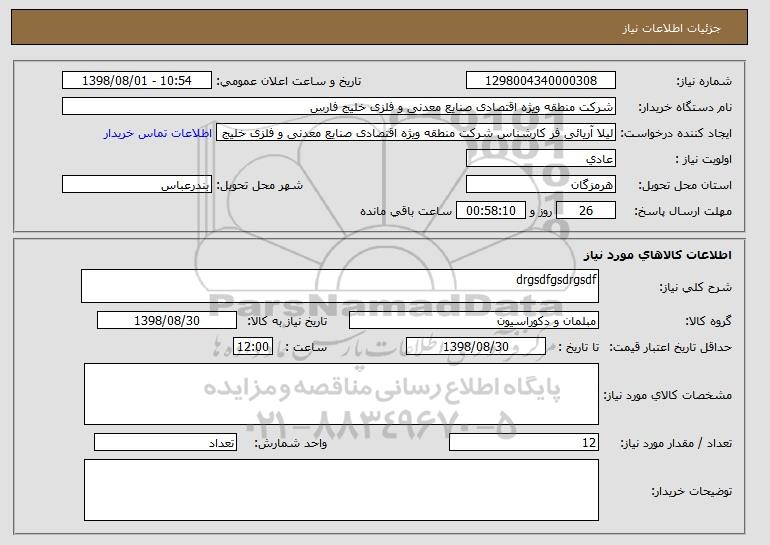
Task: Click the ایجاد کننده درخواست field
Action: pos(416,133)
